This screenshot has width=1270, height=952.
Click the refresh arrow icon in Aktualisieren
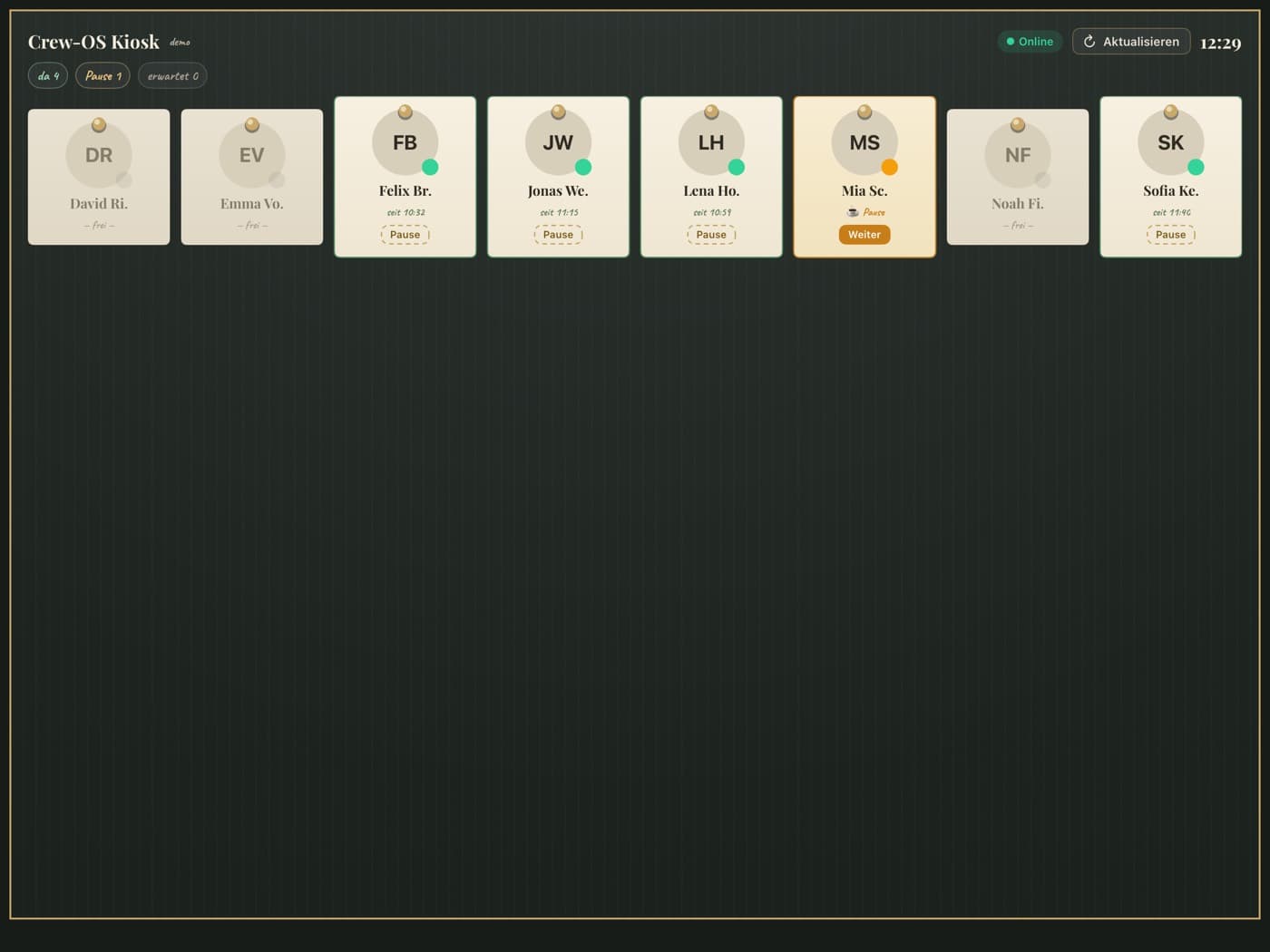(1089, 42)
